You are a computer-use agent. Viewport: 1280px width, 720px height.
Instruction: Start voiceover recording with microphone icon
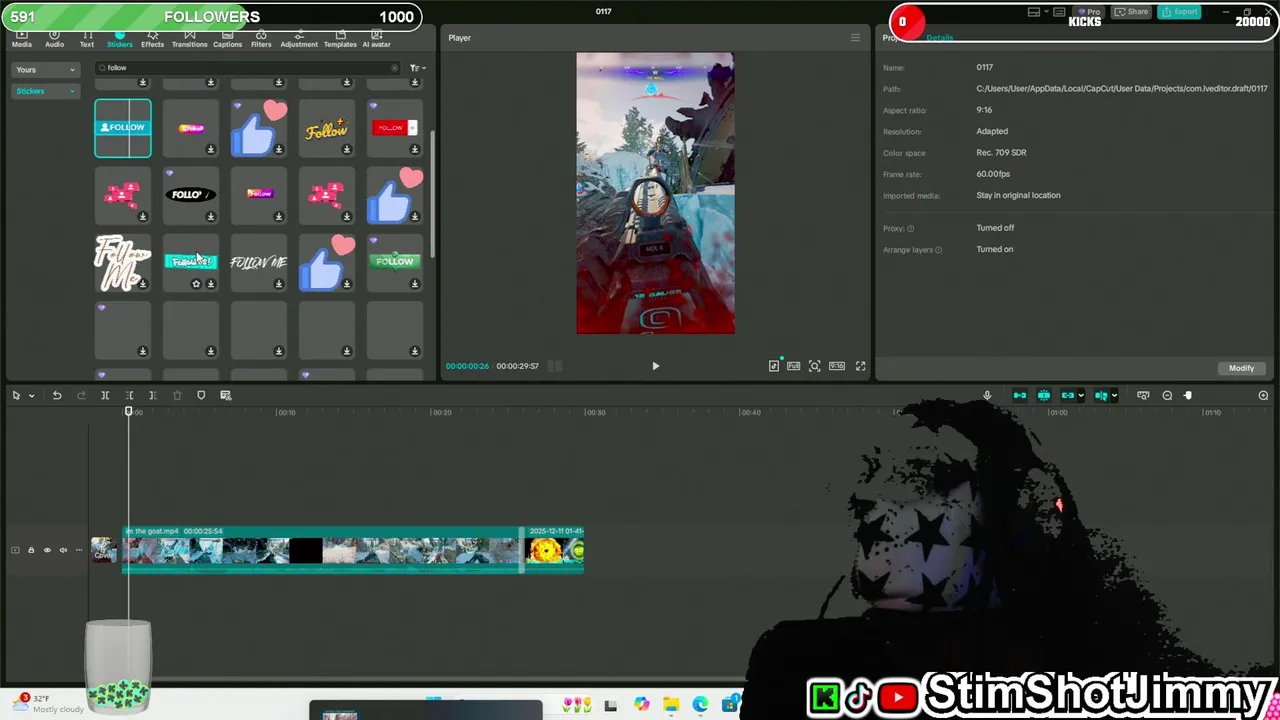[x=987, y=396]
